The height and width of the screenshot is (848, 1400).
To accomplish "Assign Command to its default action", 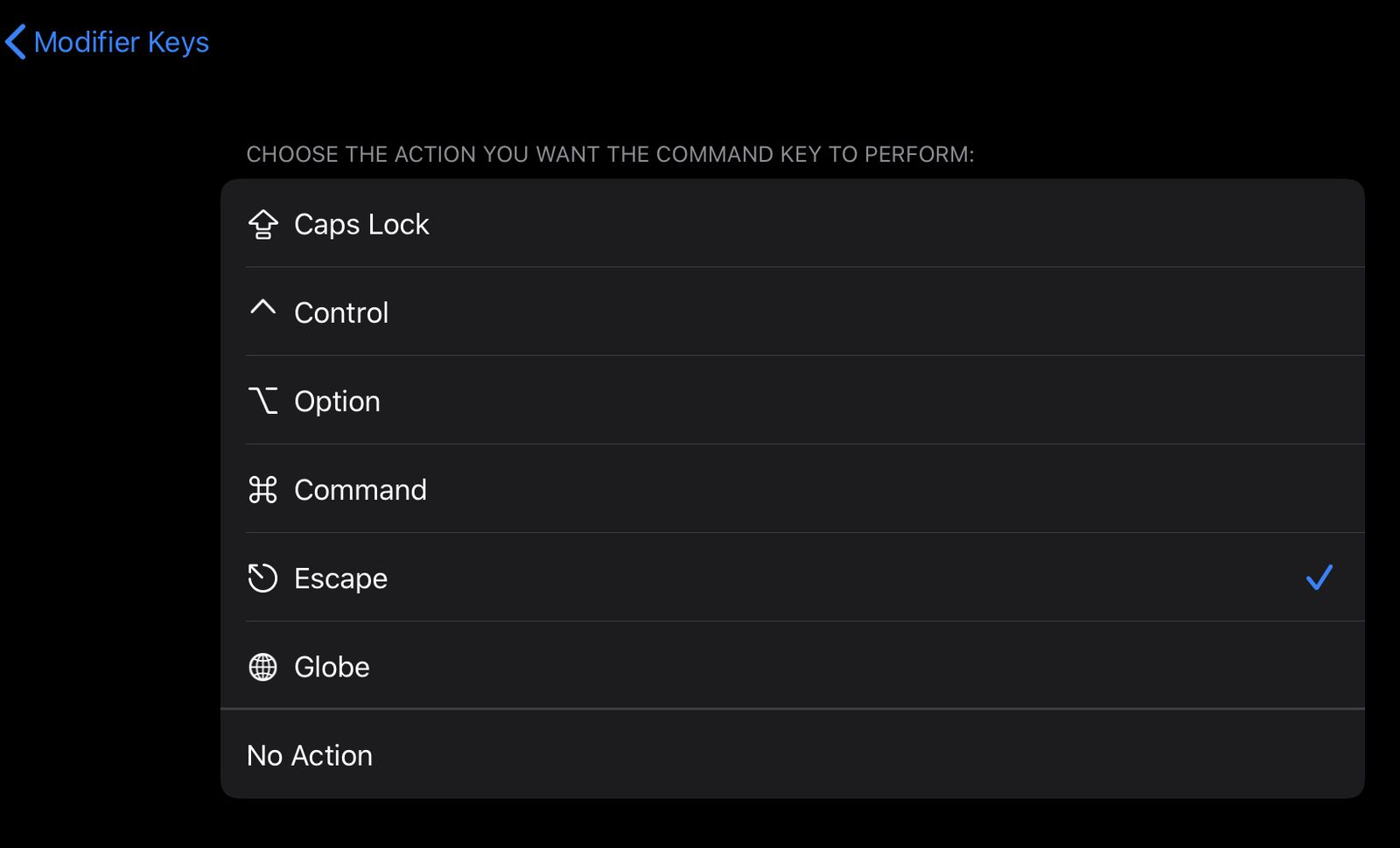I will click(x=612, y=489).
